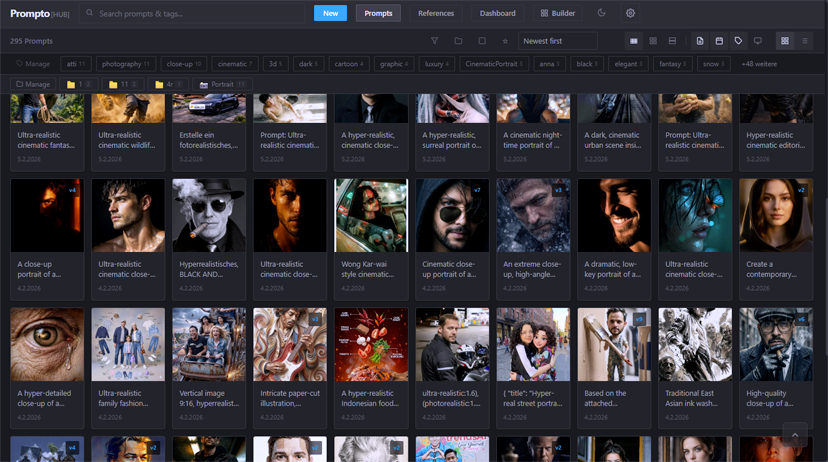Click the Create a contemporary card text
This screenshot has width=828, height=462.
[x=771, y=269]
